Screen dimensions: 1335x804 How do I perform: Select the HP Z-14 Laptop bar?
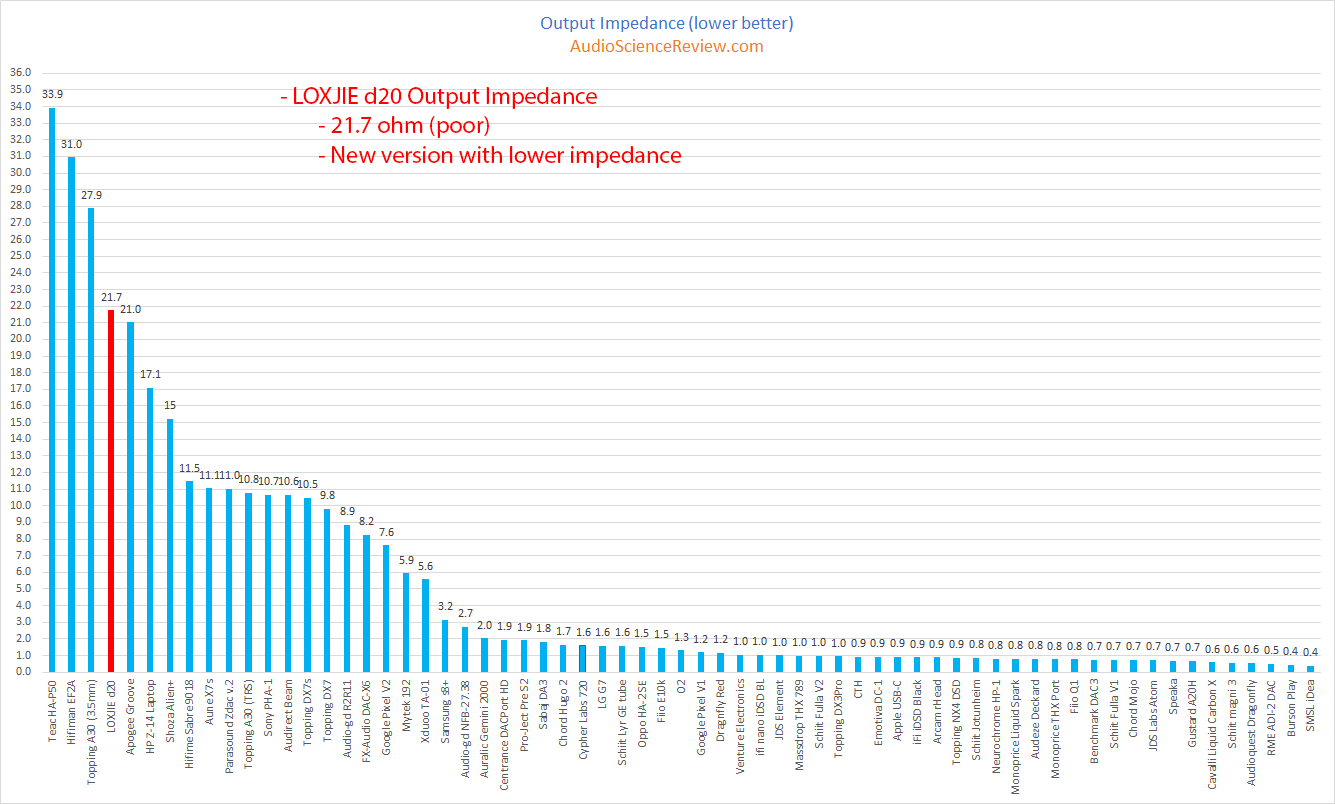pyautogui.click(x=150, y=529)
